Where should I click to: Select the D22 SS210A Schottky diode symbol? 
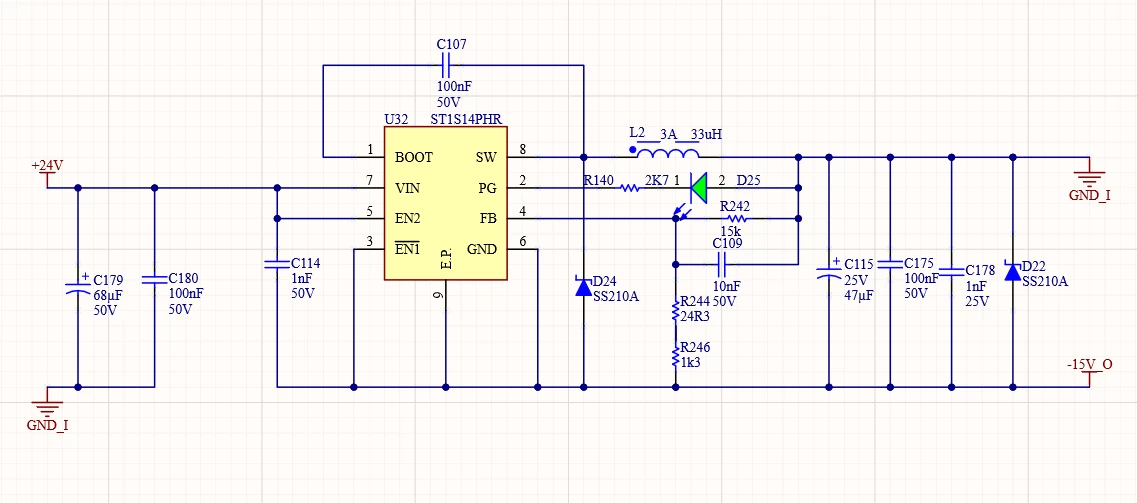tap(1013, 271)
